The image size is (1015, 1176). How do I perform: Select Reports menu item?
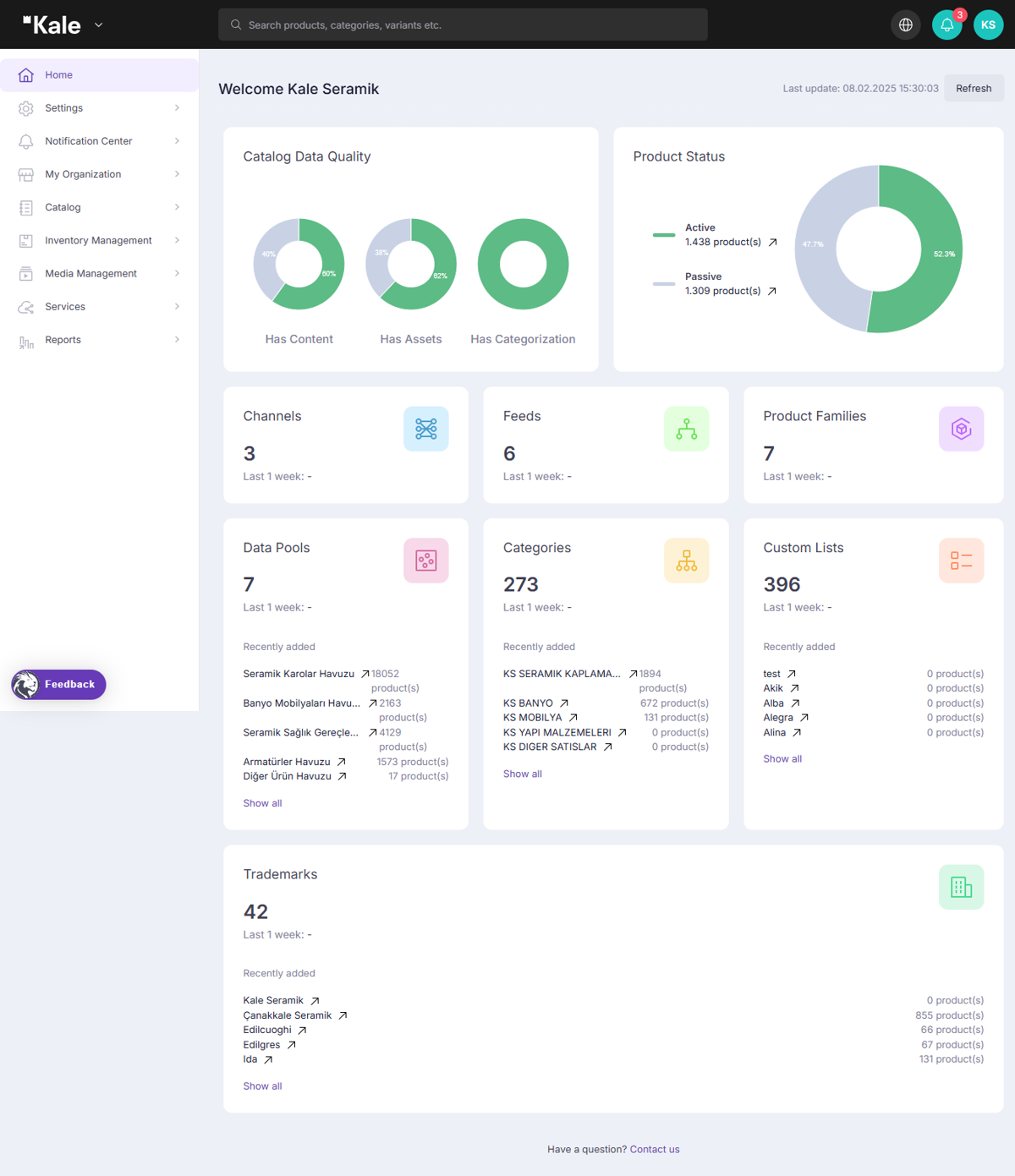[99, 340]
